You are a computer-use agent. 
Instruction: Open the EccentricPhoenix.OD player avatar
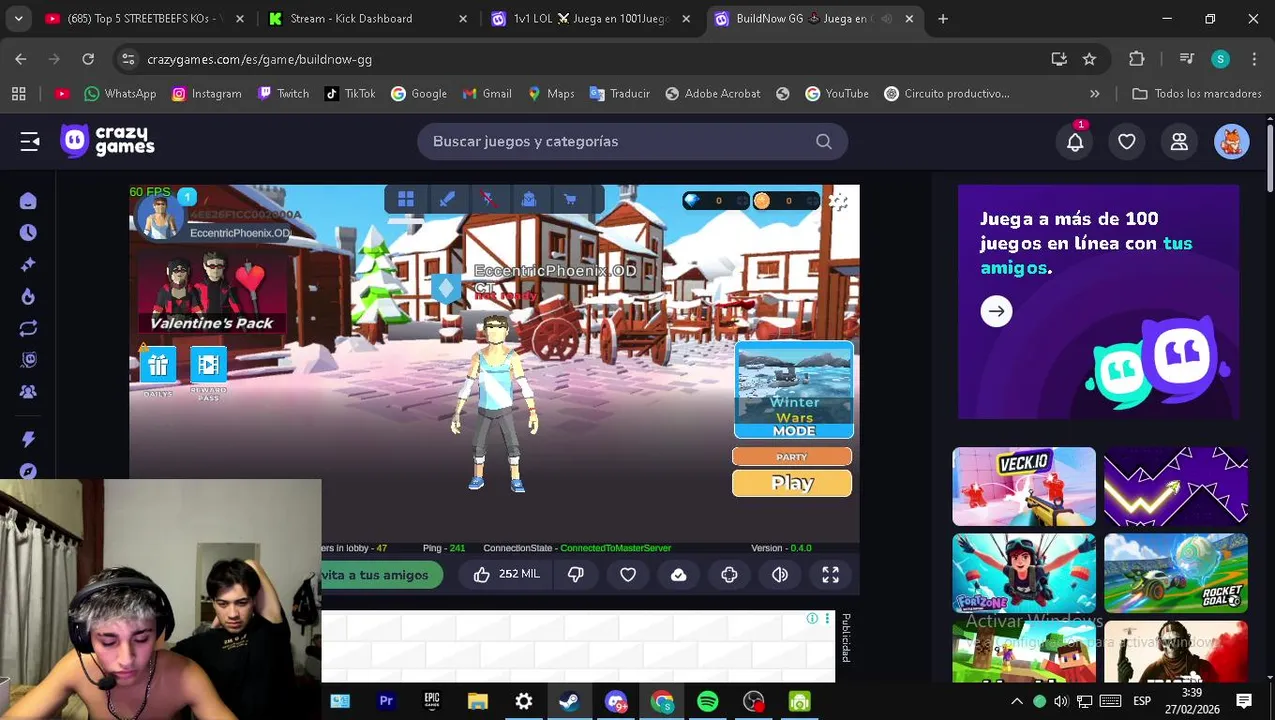159,217
